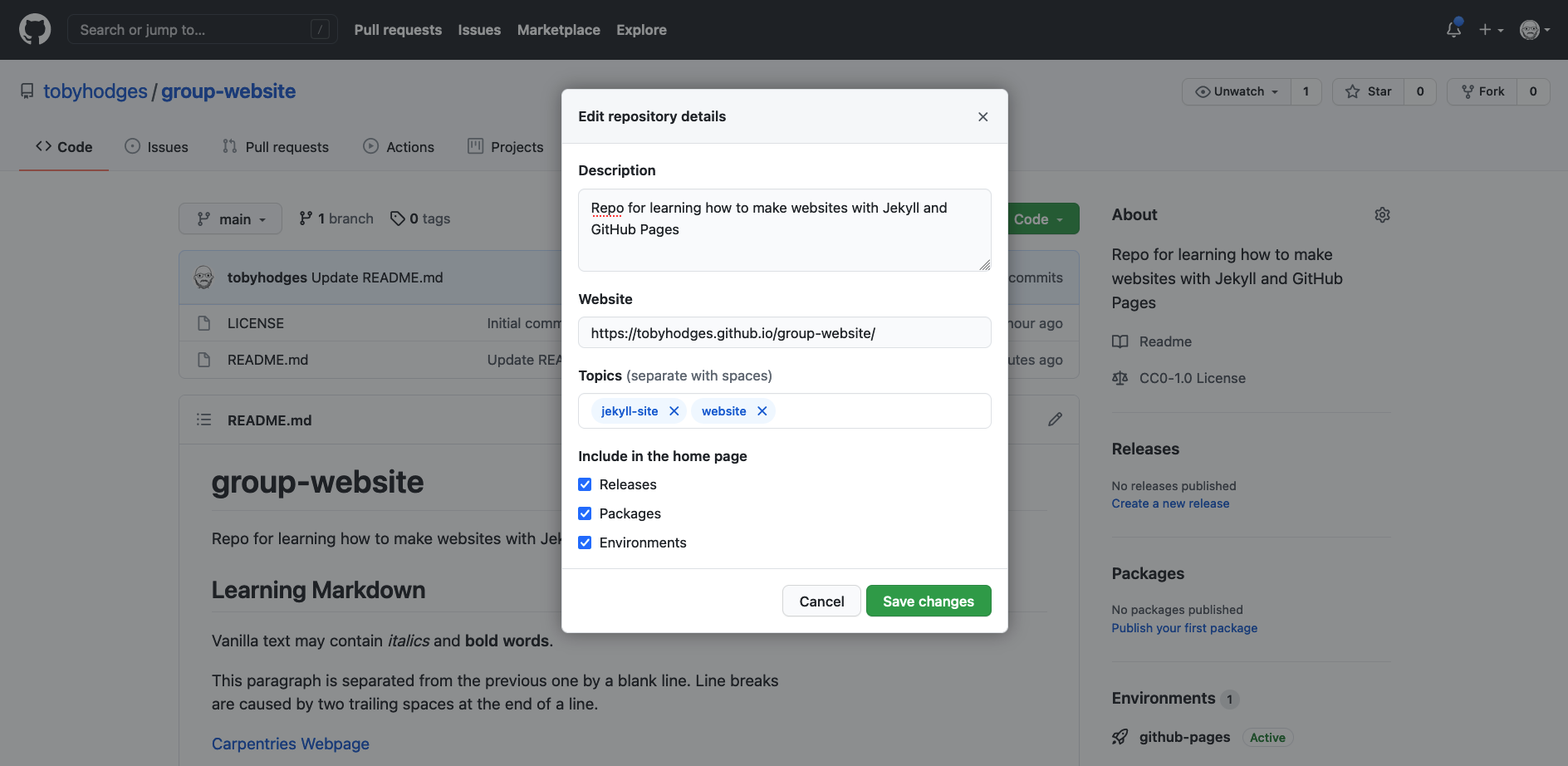Click the Website URL field
1568x766 pixels.
(x=785, y=333)
